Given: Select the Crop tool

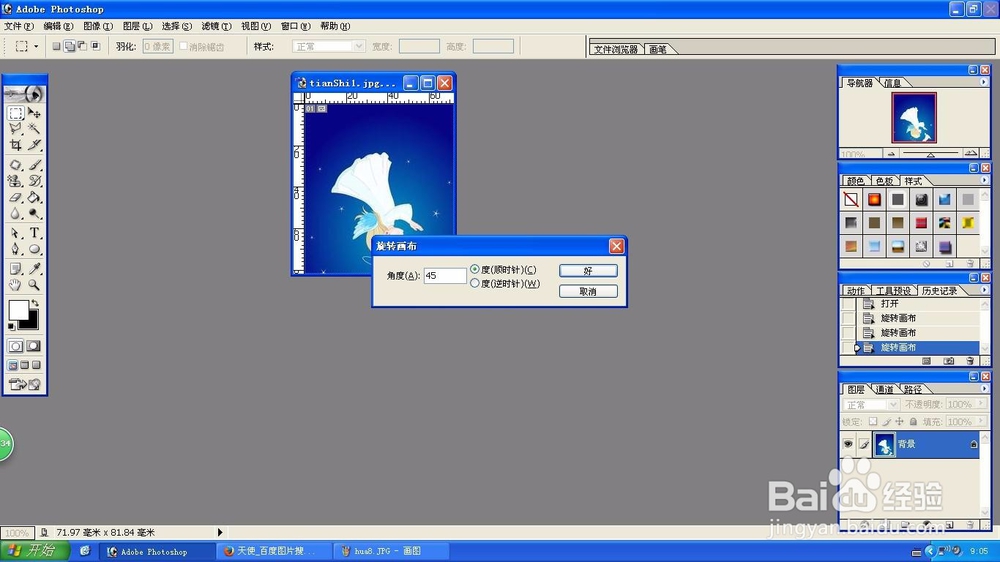Looking at the screenshot, I should (16, 145).
